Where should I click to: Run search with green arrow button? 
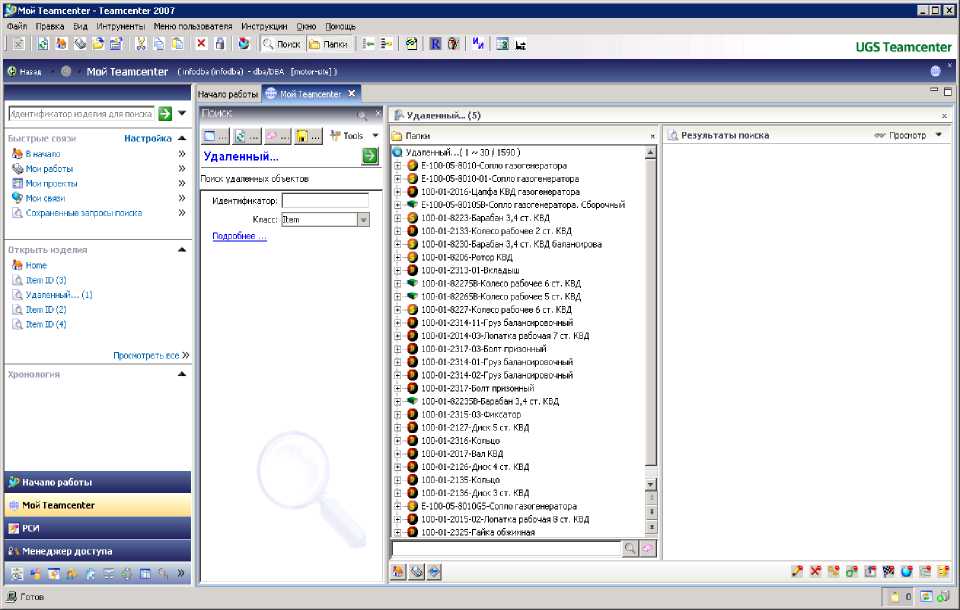point(370,156)
